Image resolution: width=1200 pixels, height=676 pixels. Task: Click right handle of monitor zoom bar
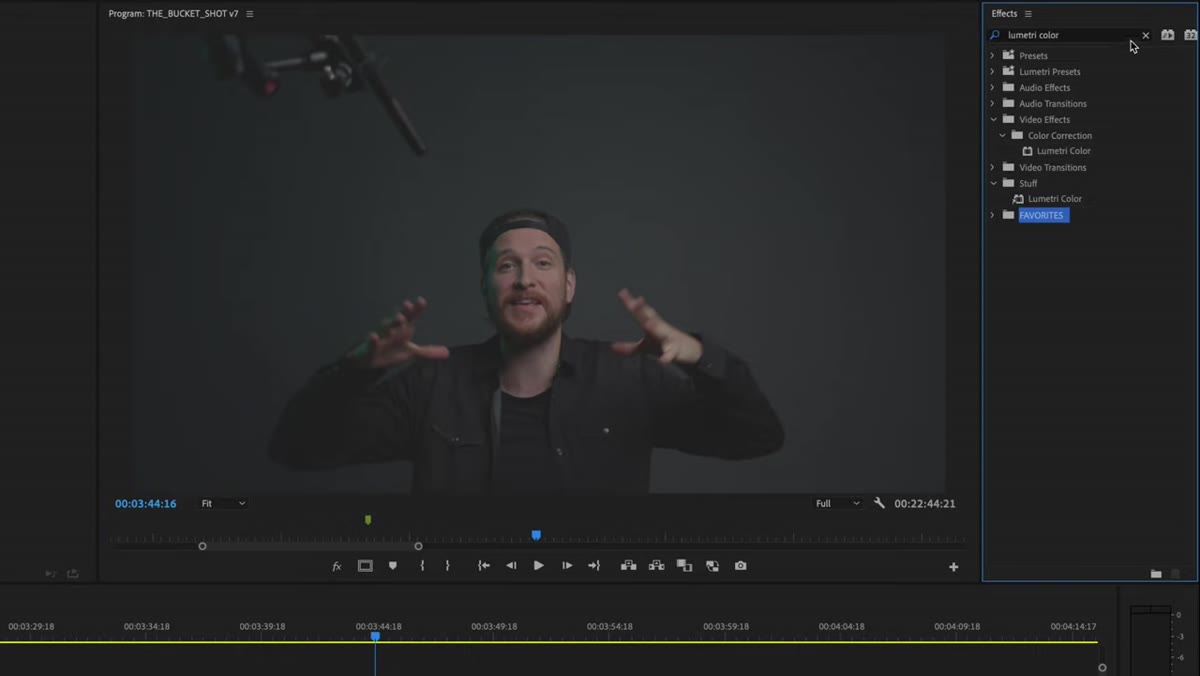point(418,546)
